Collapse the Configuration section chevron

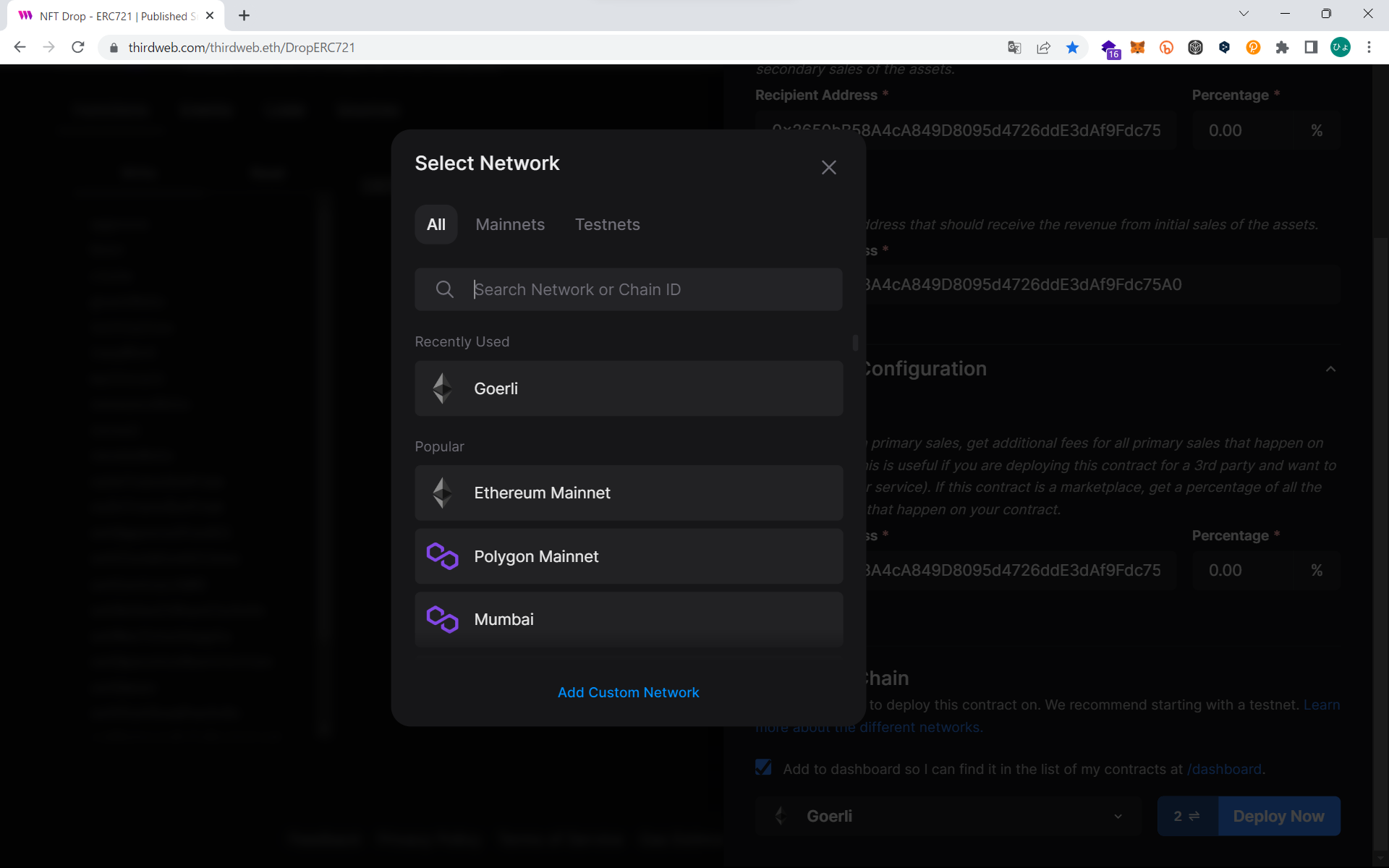pyautogui.click(x=1330, y=369)
